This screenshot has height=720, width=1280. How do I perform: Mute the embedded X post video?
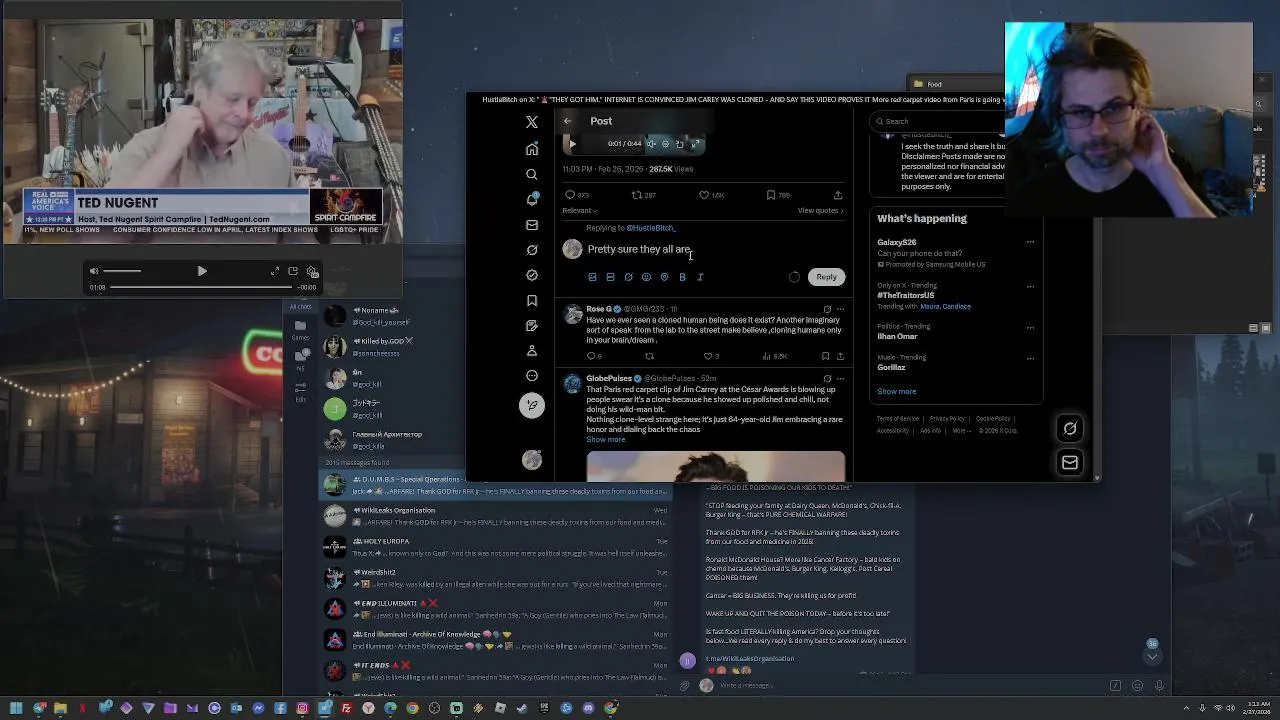point(651,144)
